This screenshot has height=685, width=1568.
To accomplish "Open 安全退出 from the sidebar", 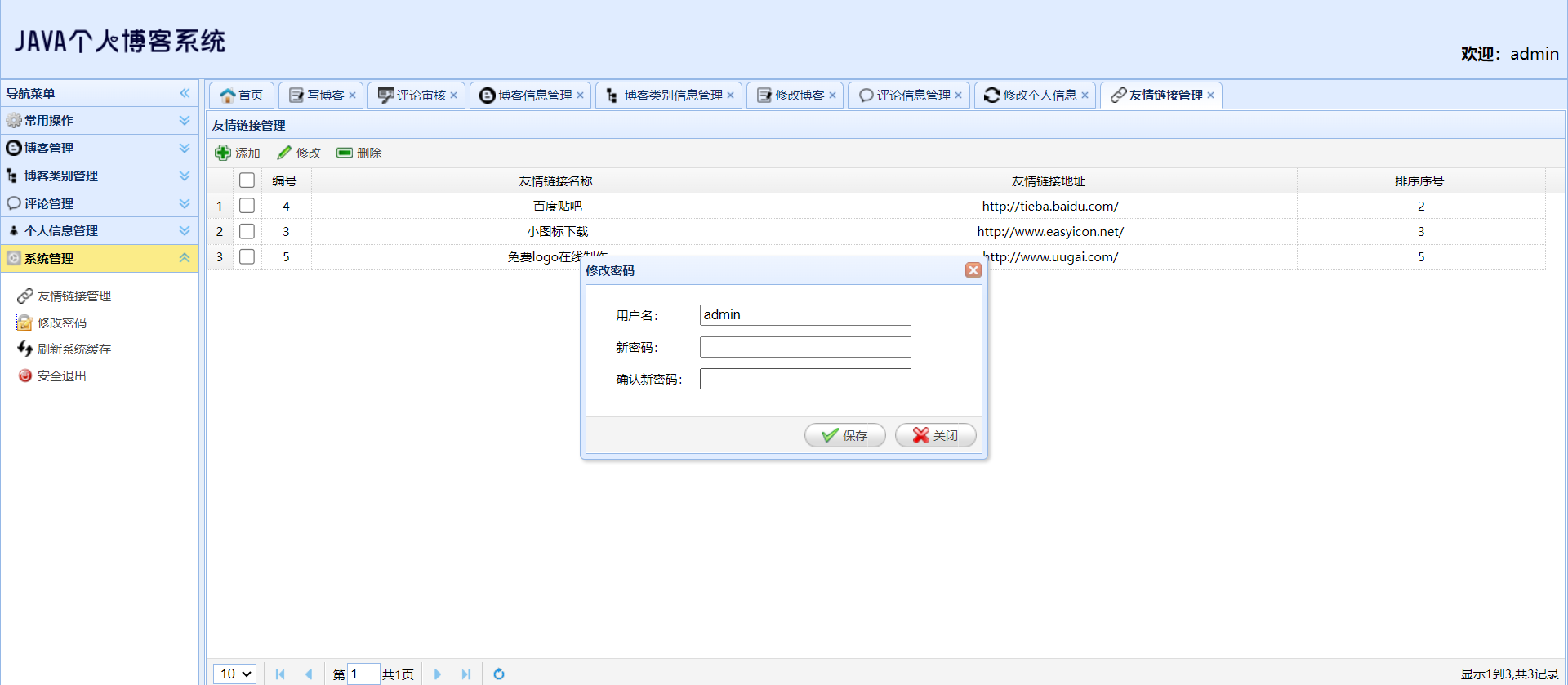I will click(x=62, y=376).
